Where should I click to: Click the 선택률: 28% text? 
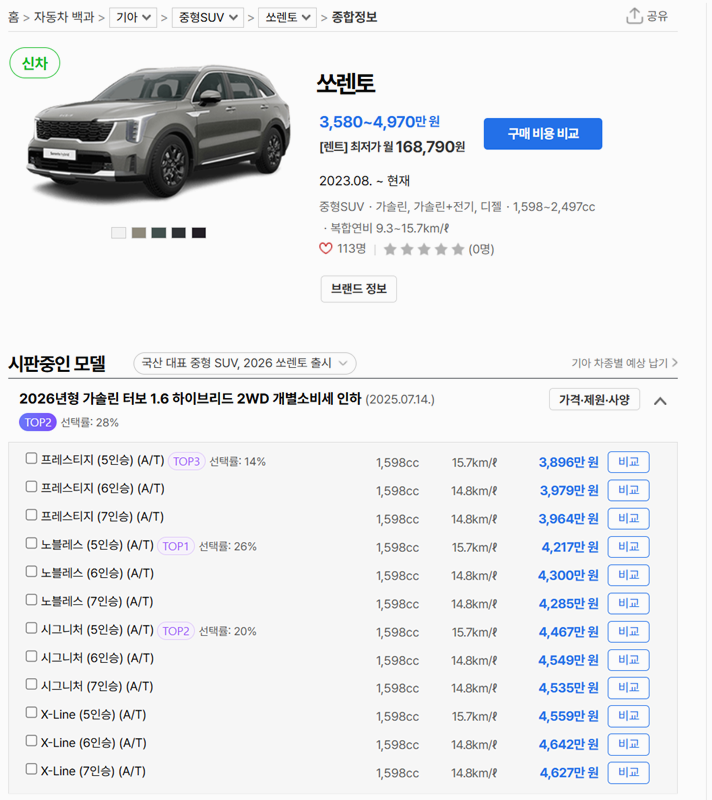(90, 422)
